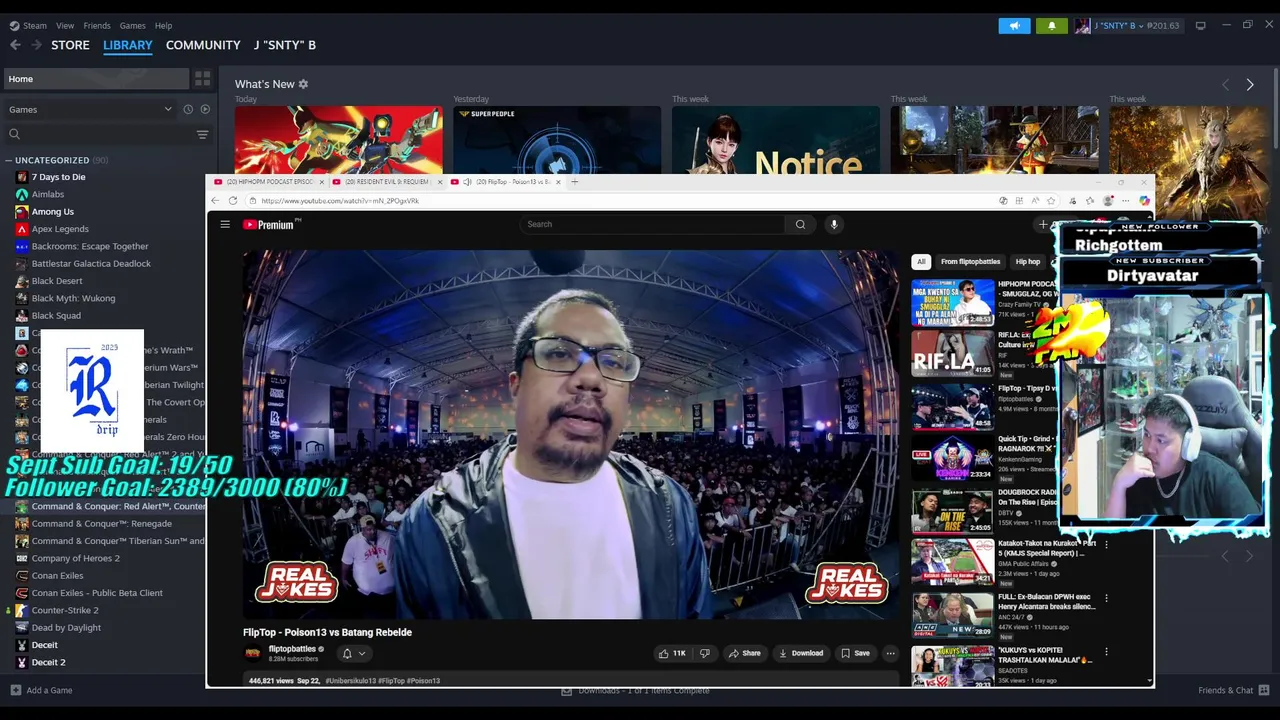The image size is (1280, 720).
Task: Select 'Hip hop' filter chip
Action: [1028, 262]
